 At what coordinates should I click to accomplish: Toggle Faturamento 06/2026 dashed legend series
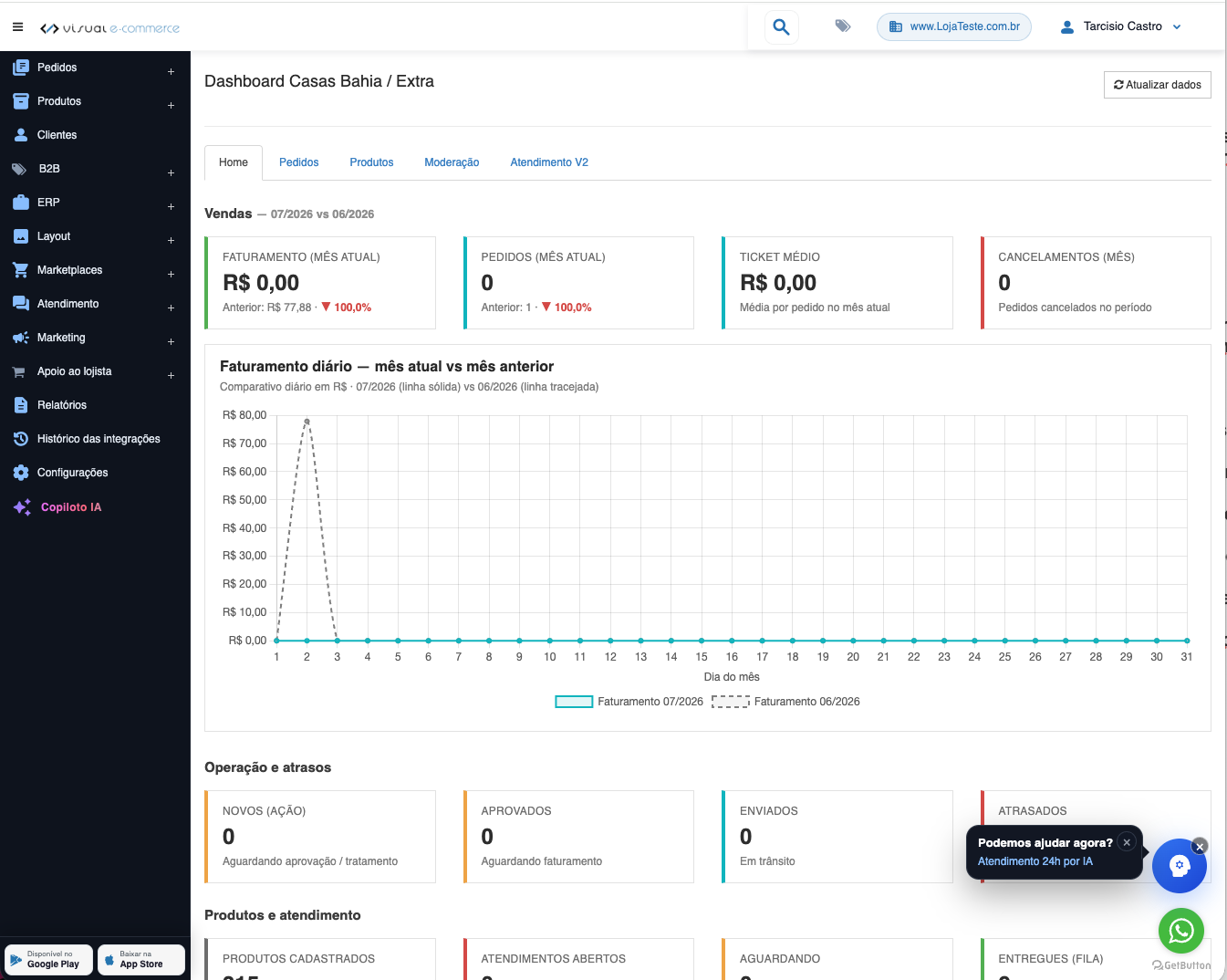(786, 702)
